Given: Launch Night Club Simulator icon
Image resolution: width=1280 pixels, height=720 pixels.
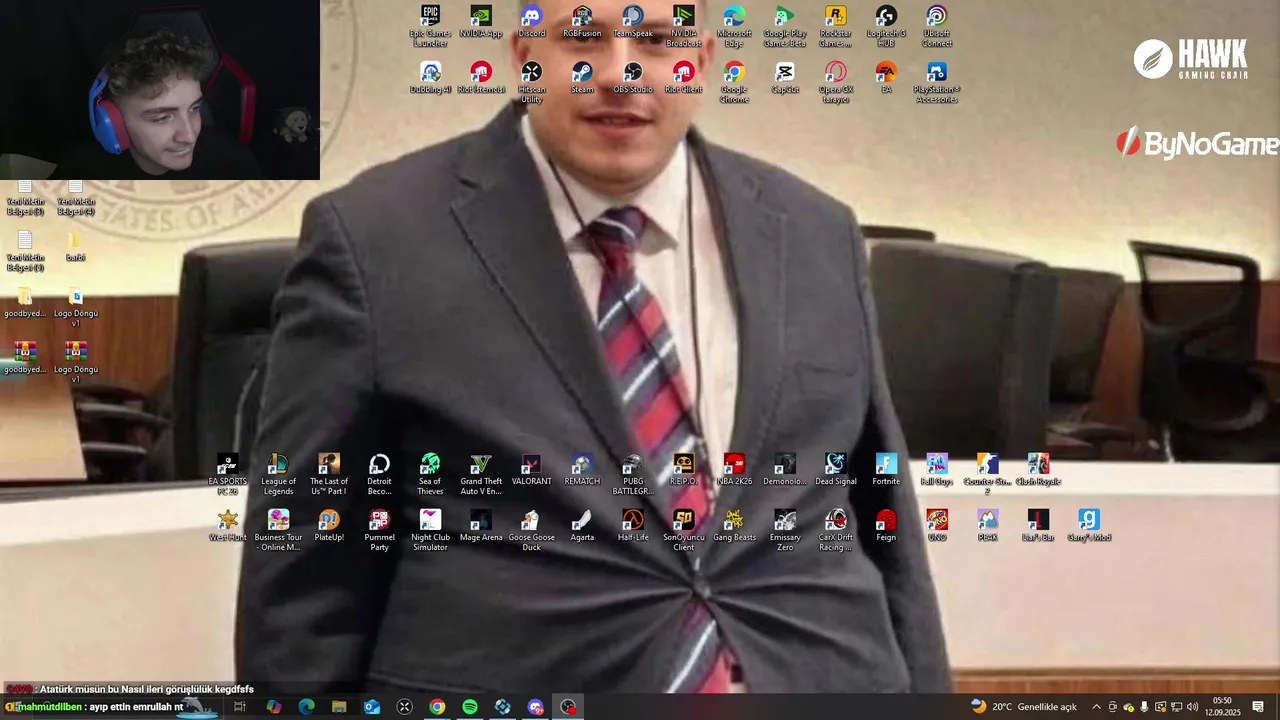Looking at the screenshot, I should point(430,530).
